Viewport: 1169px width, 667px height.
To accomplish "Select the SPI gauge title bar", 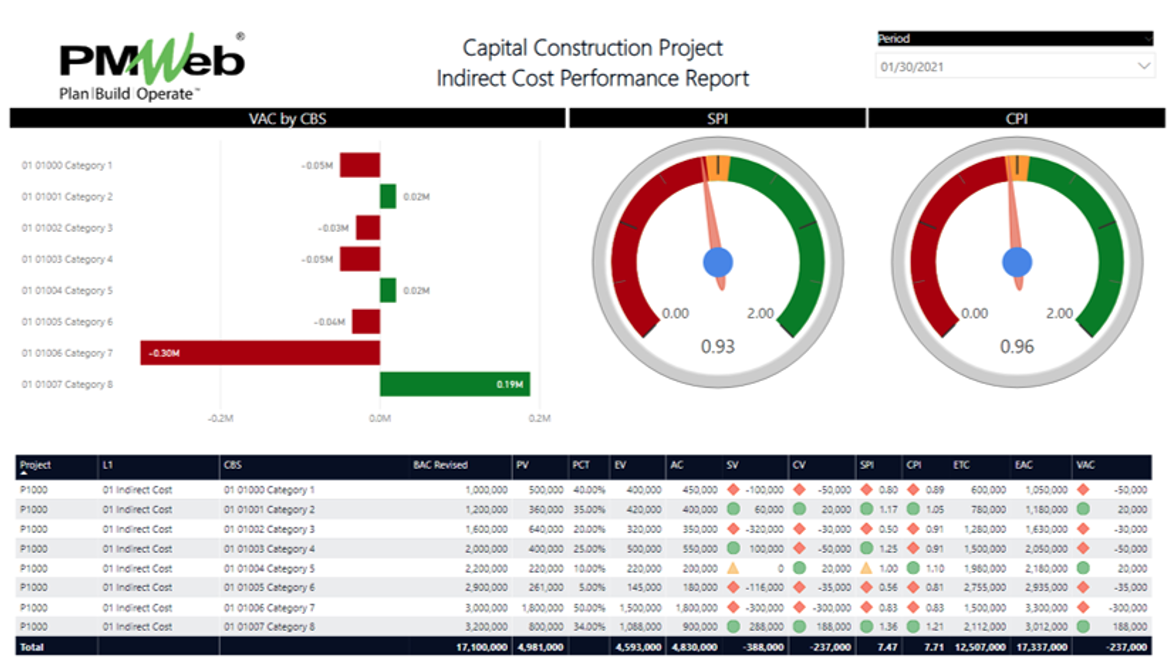I will pyautogui.click(x=717, y=119).
